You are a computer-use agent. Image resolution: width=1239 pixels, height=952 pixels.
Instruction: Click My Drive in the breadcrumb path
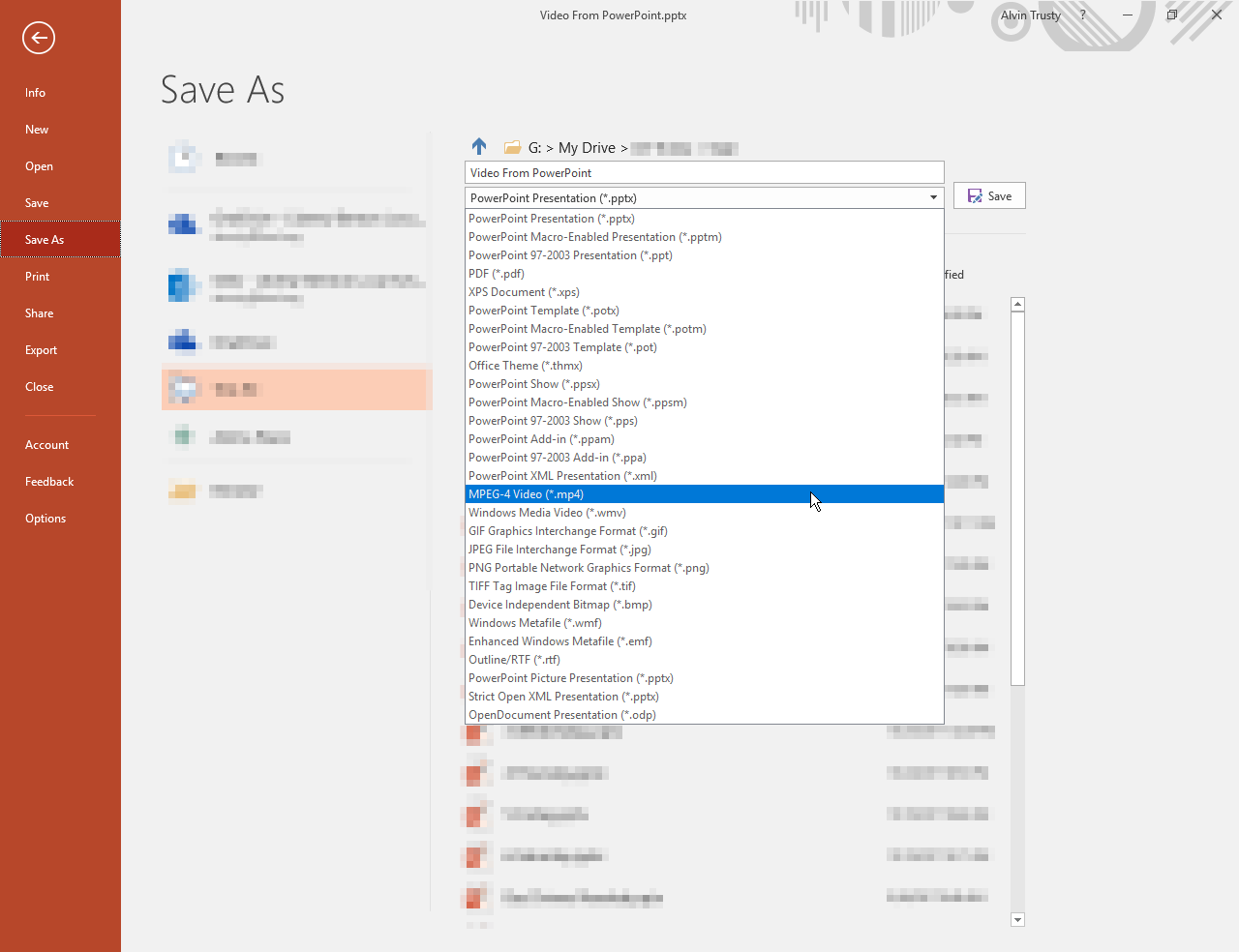pyautogui.click(x=587, y=148)
